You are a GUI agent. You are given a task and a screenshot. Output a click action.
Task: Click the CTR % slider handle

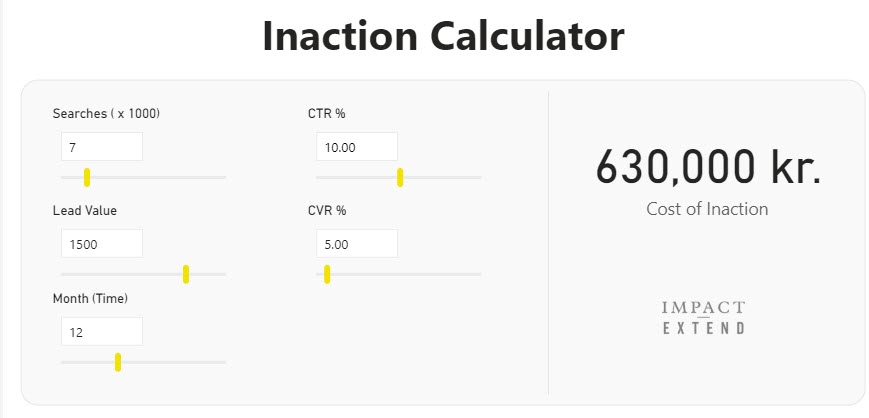click(400, 178)
